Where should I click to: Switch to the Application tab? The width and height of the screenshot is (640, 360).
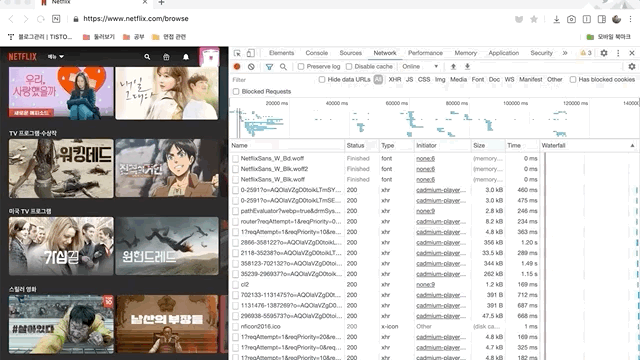(x=504, y=53)
